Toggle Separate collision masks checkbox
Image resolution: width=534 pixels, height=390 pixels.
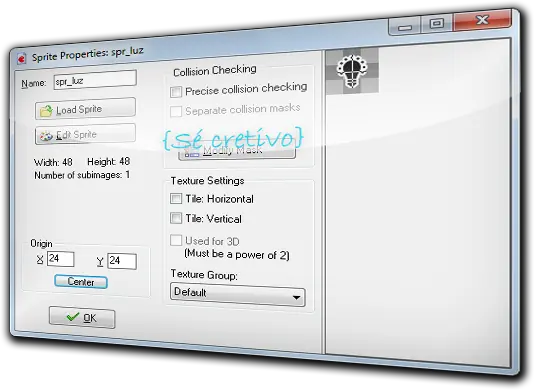pyautogui.click(x=176, y=111)
